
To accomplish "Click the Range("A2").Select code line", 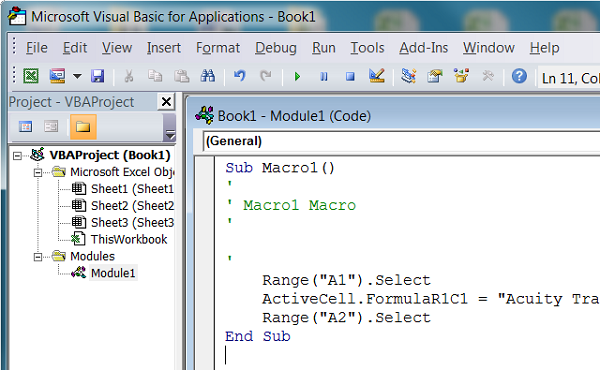I will (x=346, y=318).
